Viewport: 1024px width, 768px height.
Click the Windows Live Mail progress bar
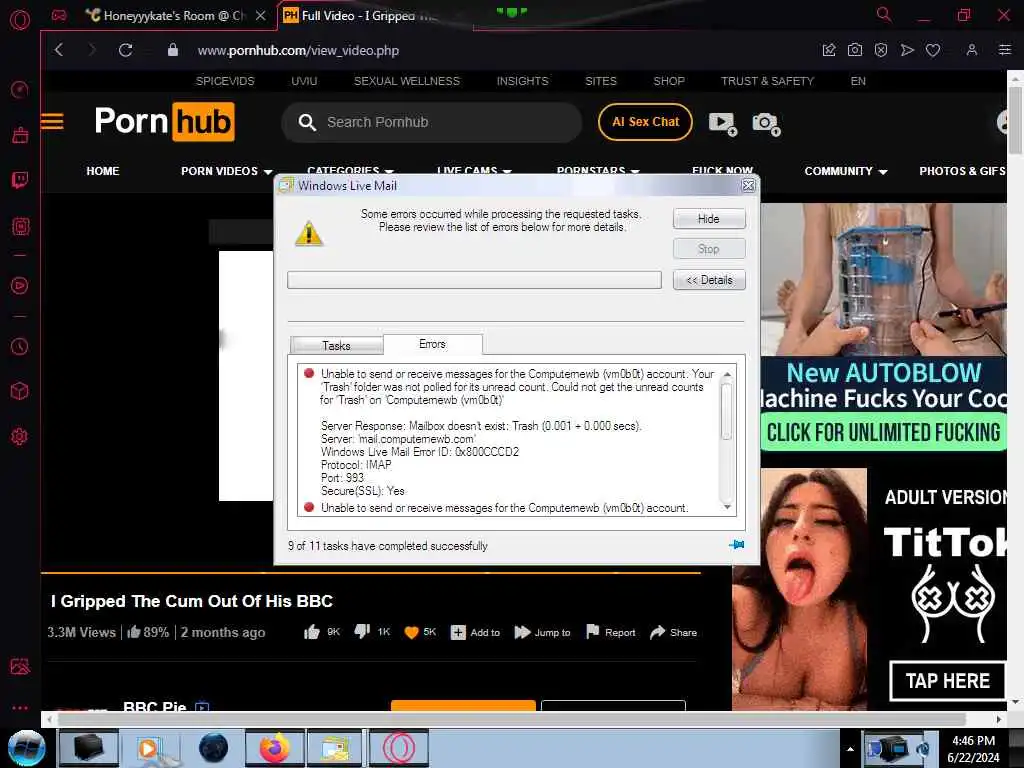[x=474, y=280]
